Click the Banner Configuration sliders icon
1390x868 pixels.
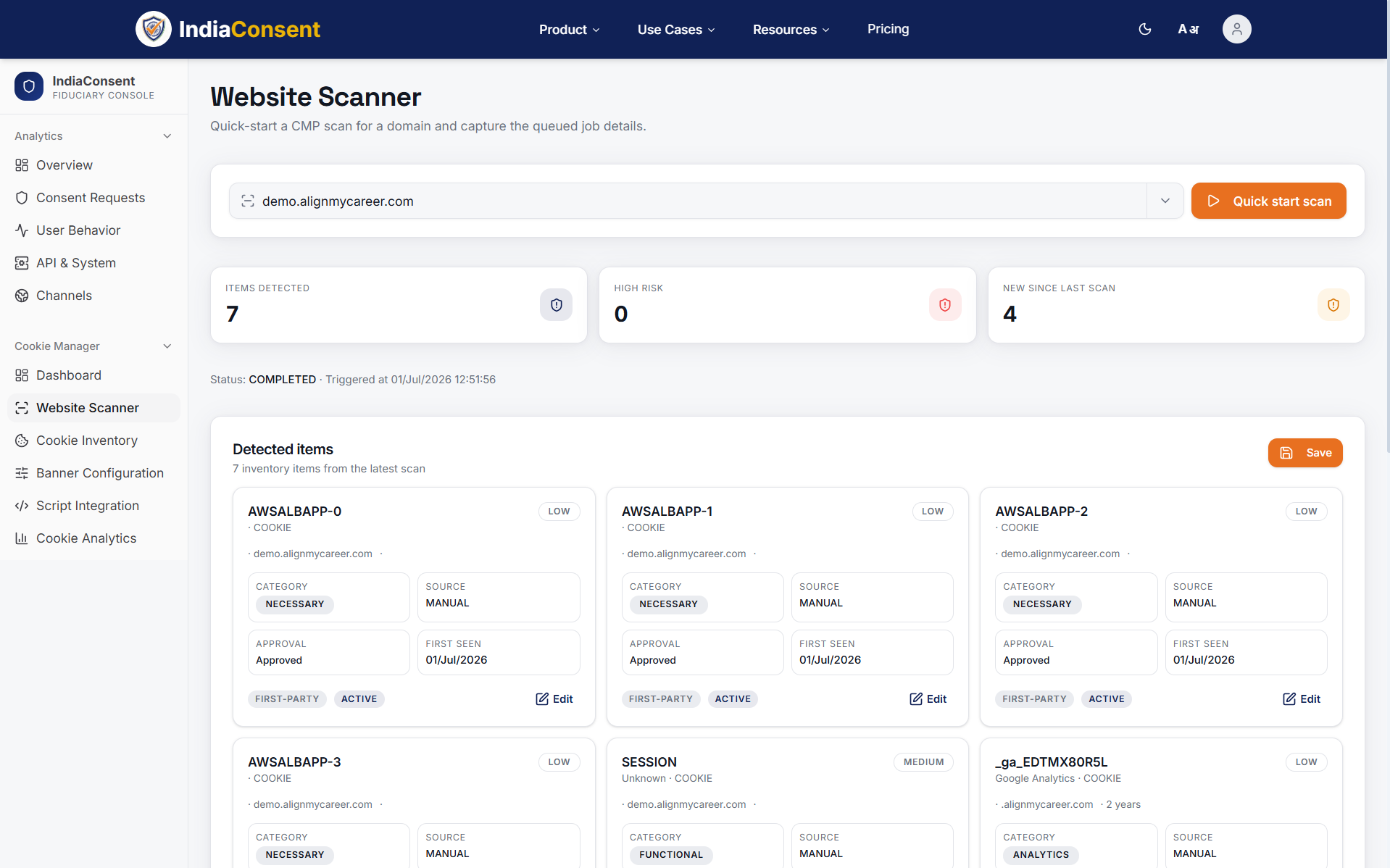click(22, 473)
